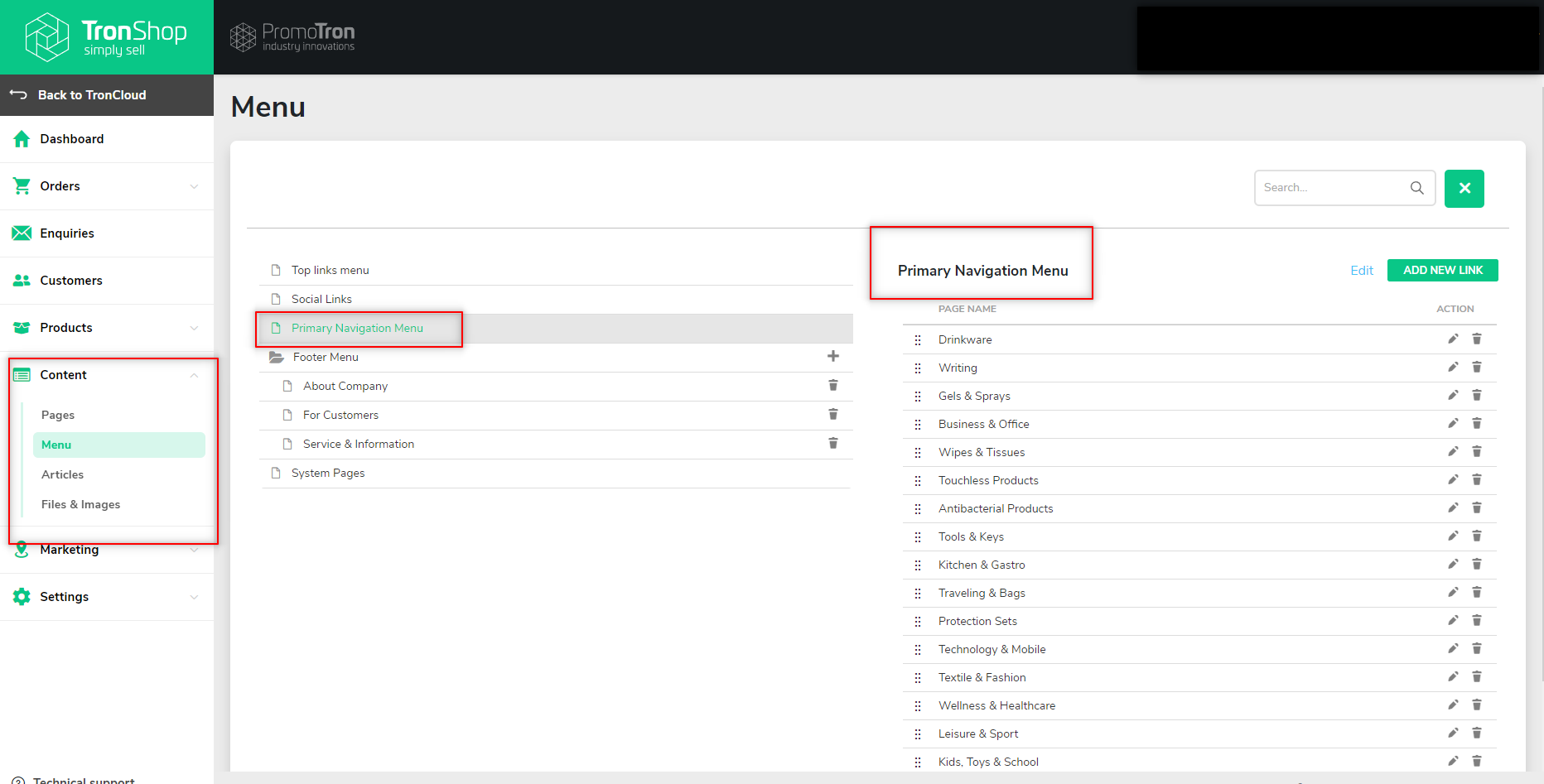Edit the Textile & Fashion link
1544x784 pixels.
pos(1453,676)
